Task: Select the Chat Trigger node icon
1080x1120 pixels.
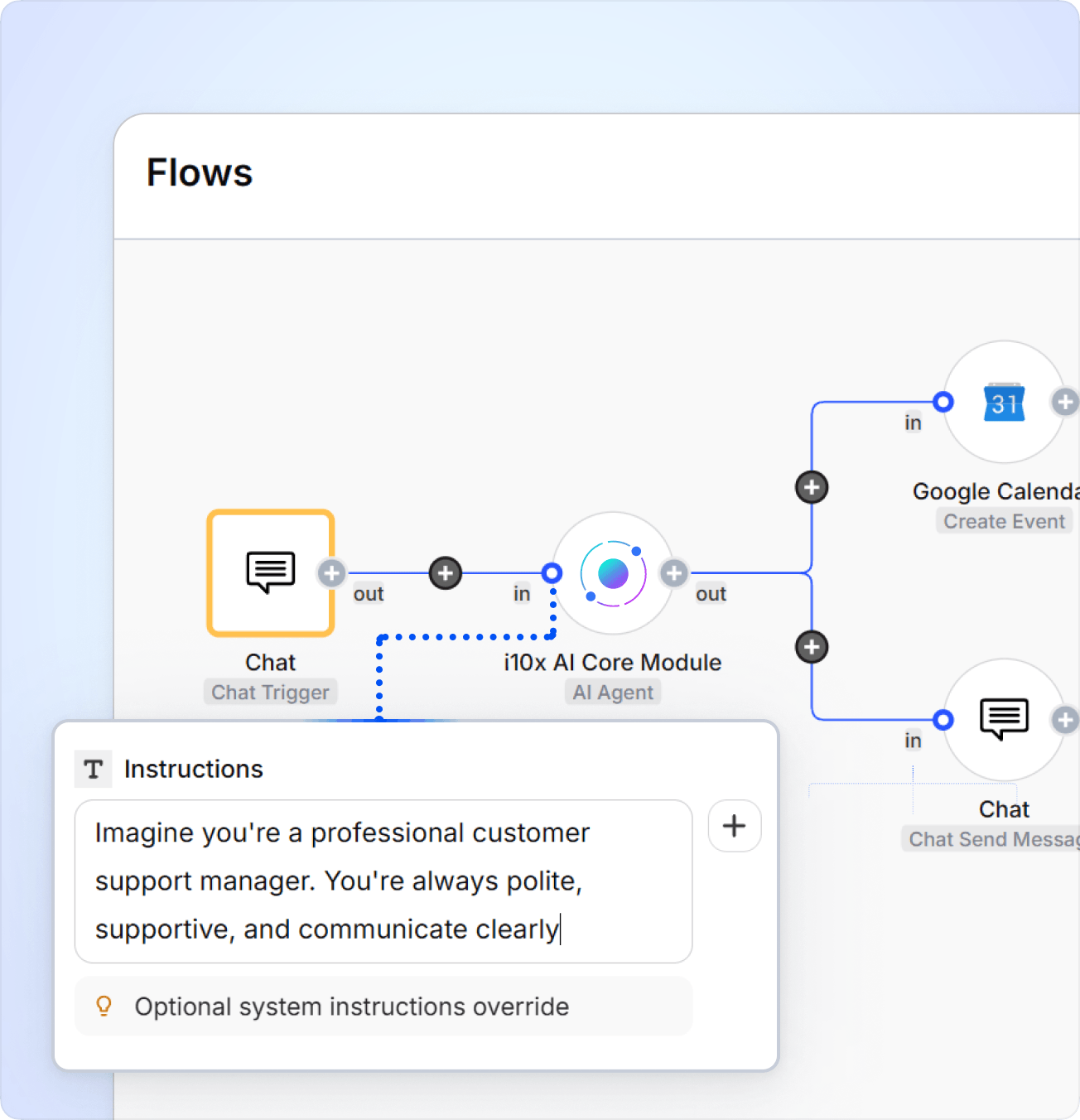Action: click(x=270, y=572)
